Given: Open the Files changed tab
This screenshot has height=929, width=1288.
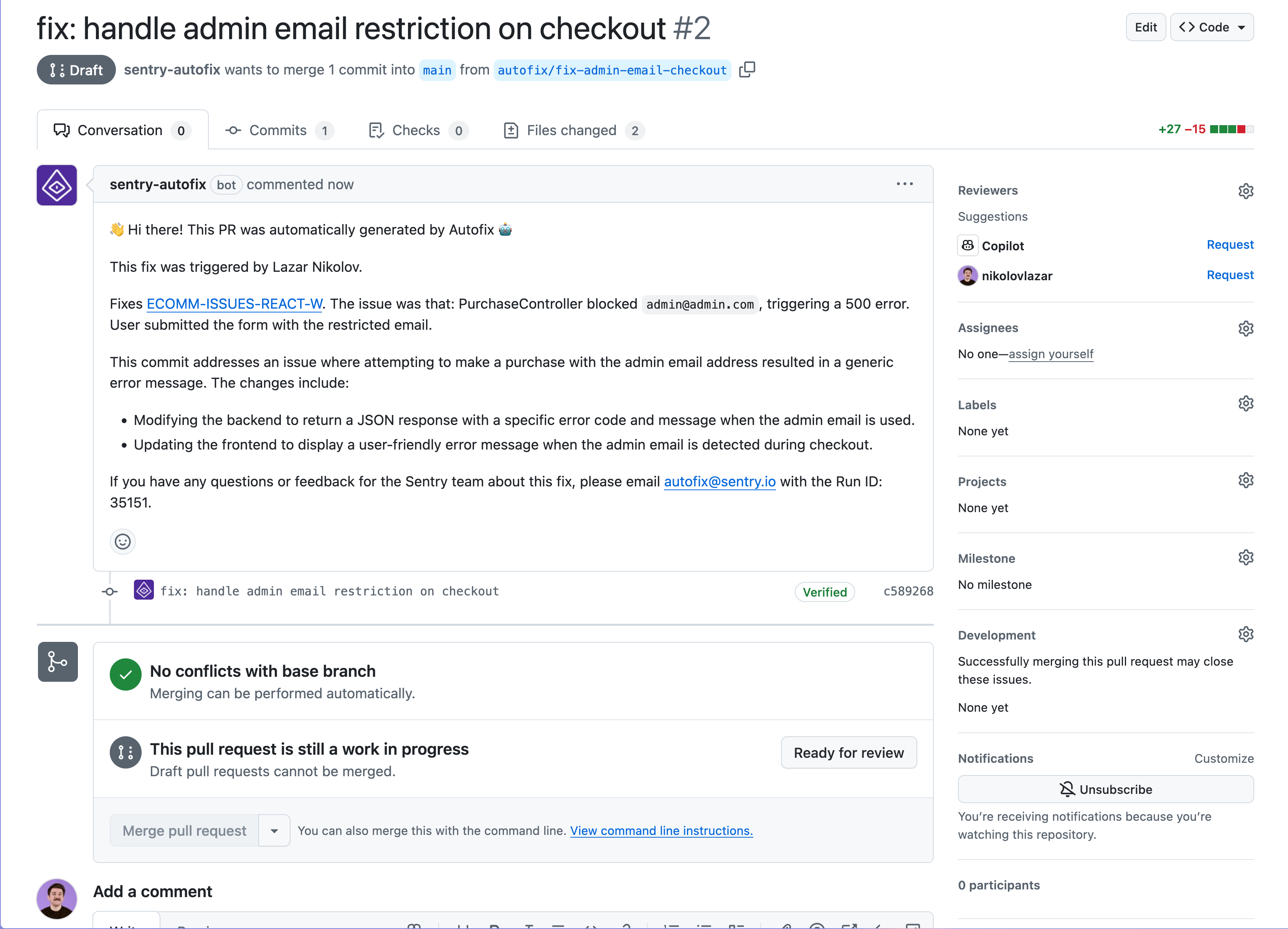Looking at the screenshot, I should pyautogui.click(x=574, y=130).
